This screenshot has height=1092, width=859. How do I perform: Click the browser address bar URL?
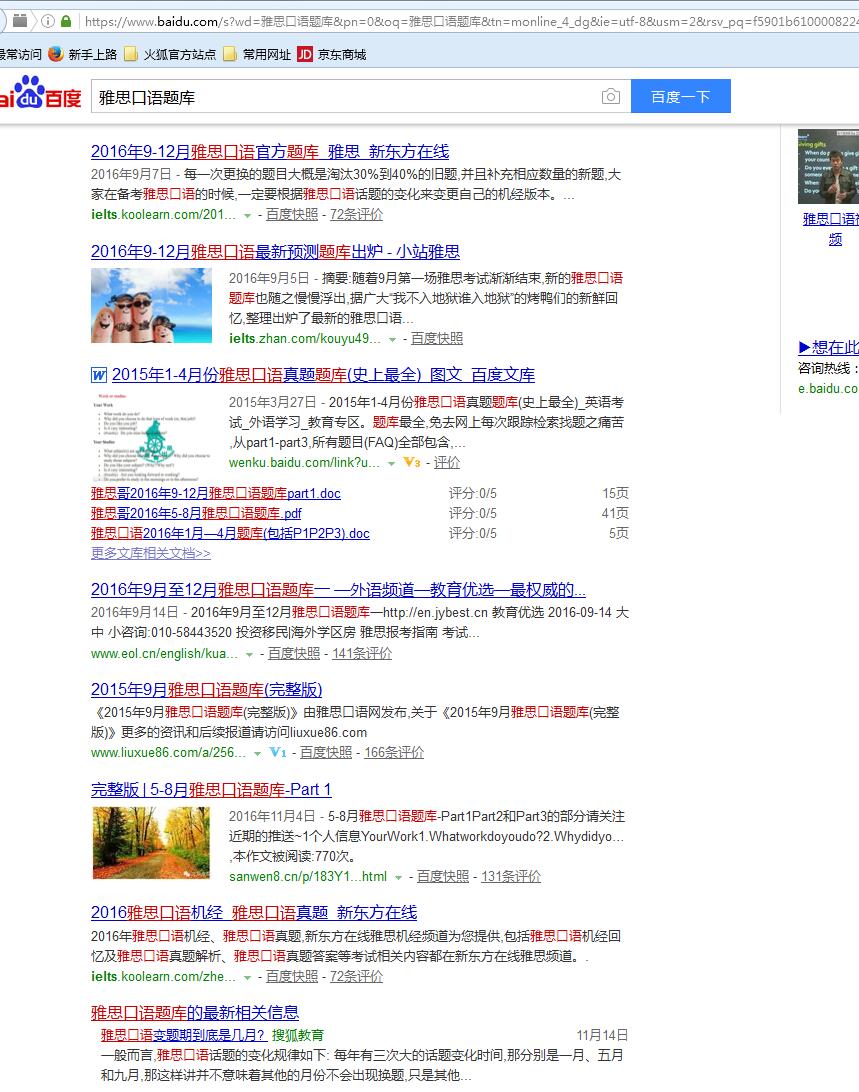[471, 22]
